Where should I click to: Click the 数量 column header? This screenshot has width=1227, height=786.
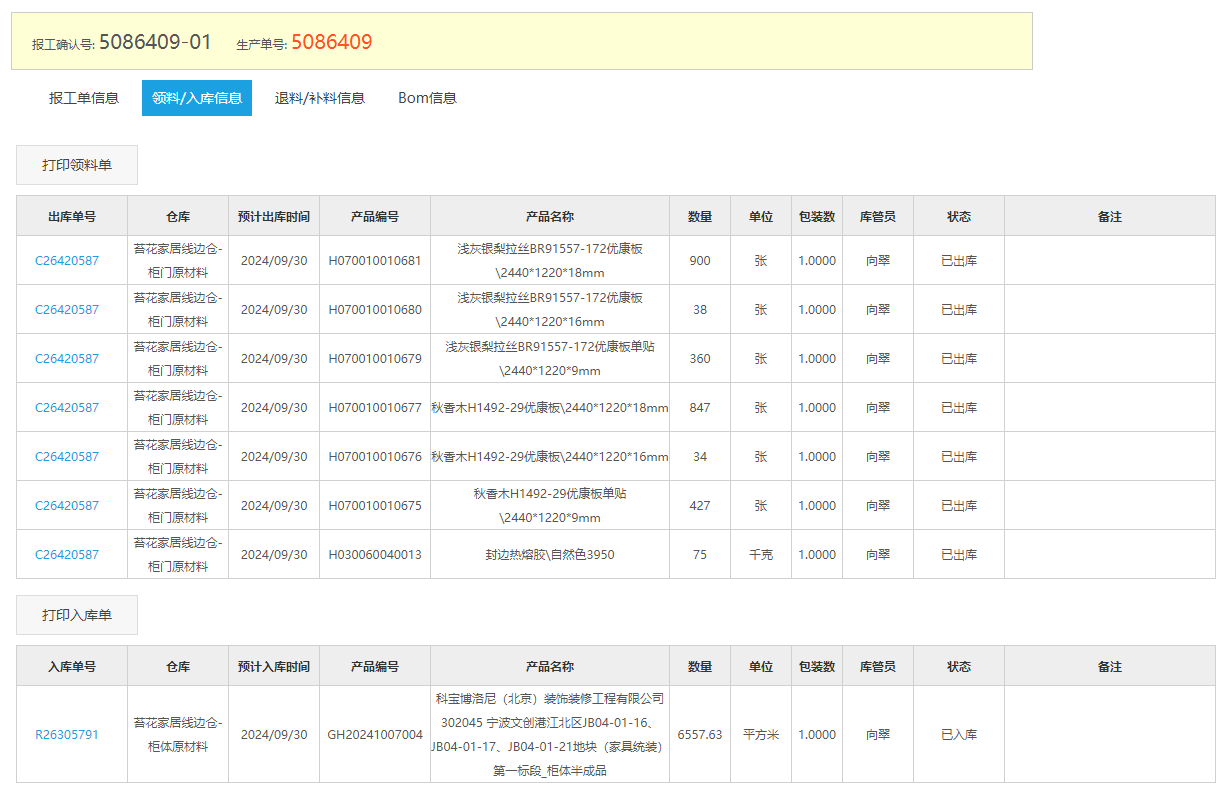point(699,215)
